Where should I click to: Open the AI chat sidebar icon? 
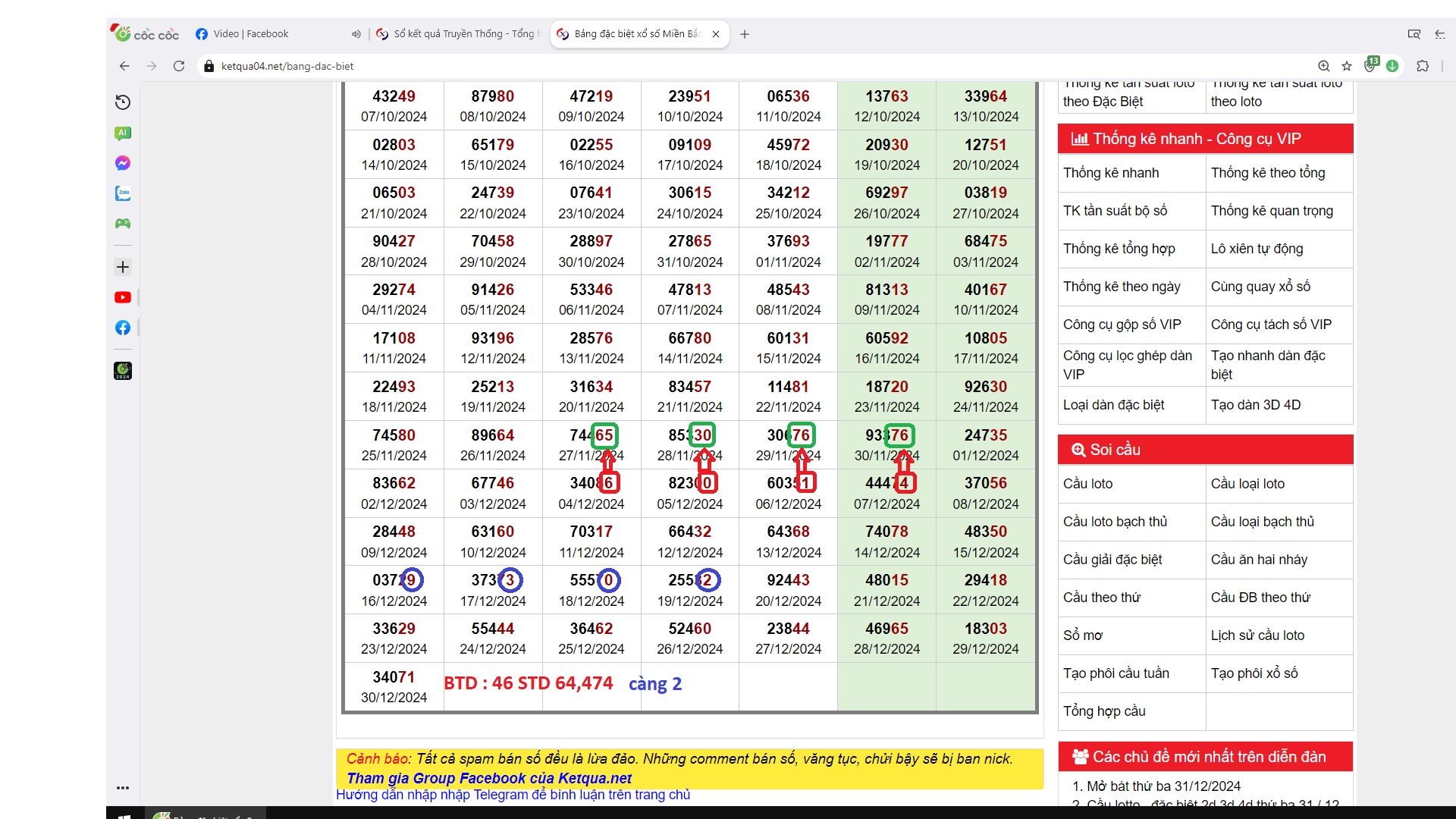click(x=123, y=133)
